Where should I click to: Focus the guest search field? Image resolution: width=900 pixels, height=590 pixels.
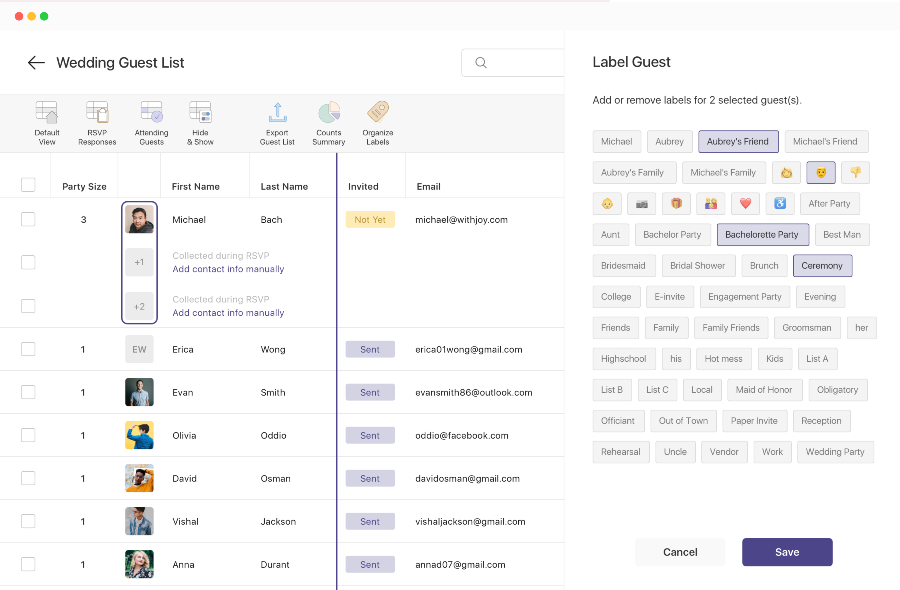(513, 63)
